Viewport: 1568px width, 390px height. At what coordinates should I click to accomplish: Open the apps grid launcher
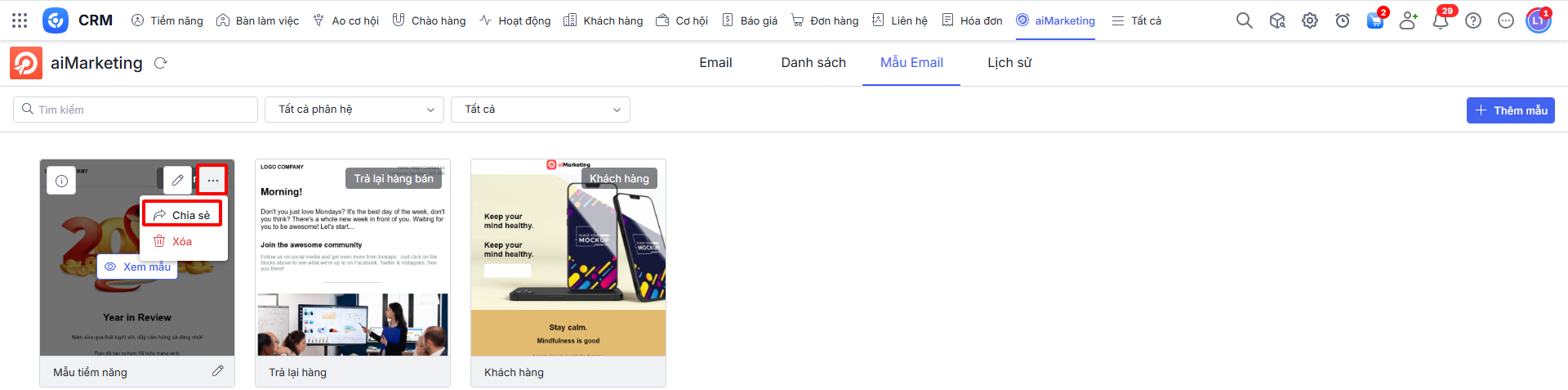[20, 20]
